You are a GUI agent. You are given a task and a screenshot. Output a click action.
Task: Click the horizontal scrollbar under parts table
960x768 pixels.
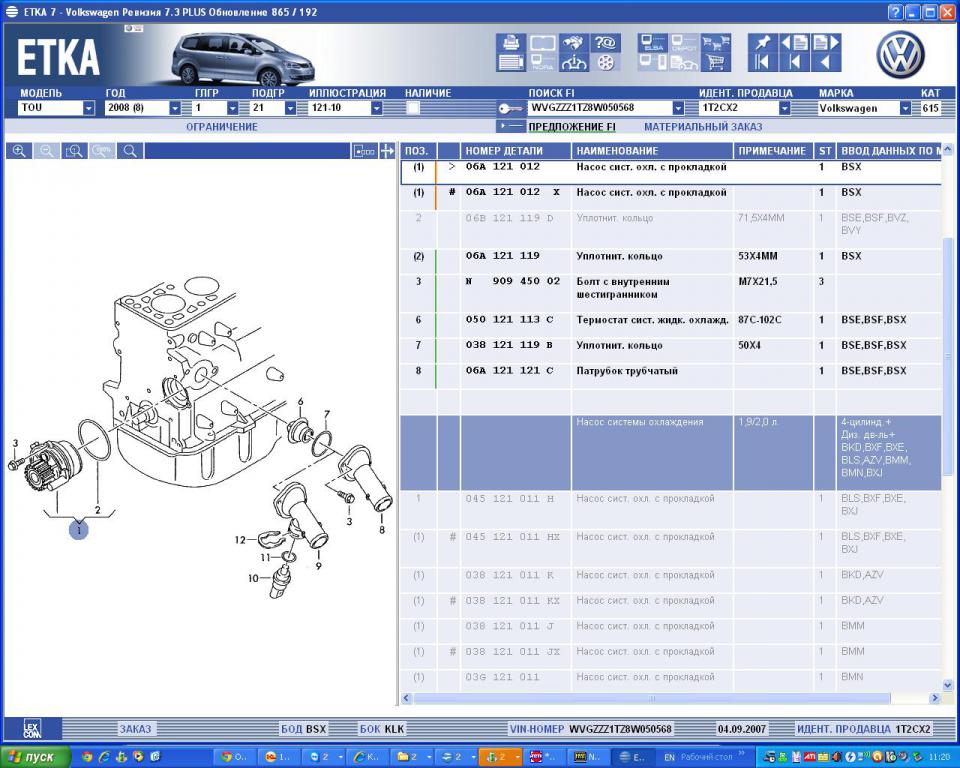[x=651, y=698]
